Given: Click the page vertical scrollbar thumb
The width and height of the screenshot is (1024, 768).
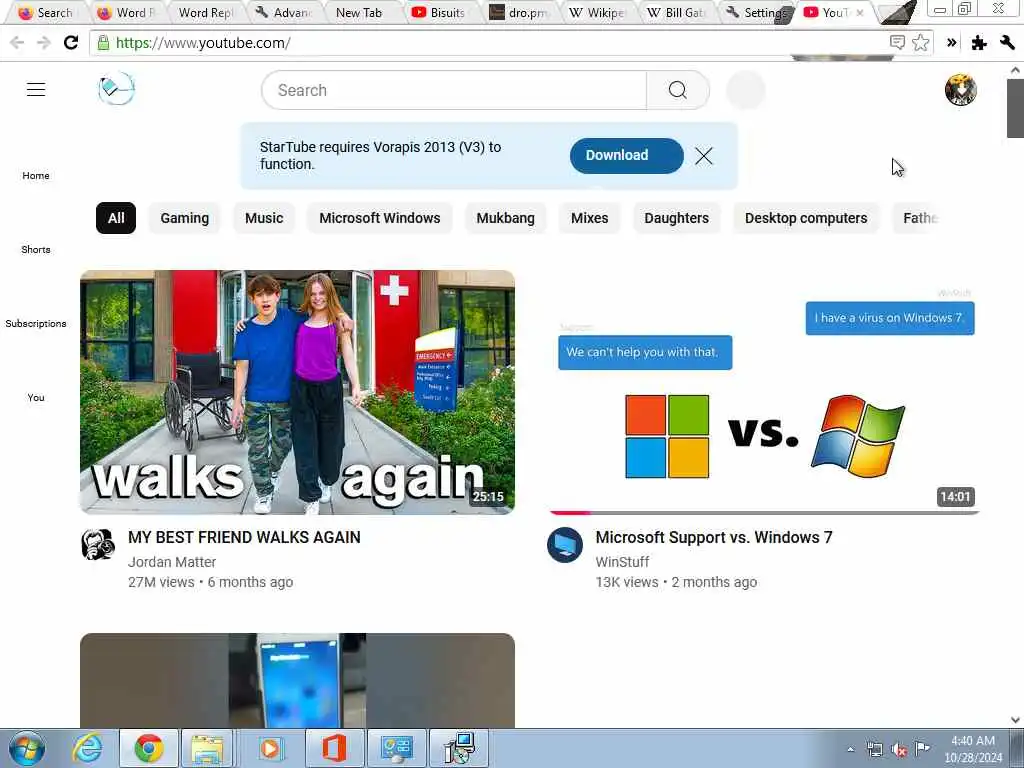Looking at the screenshot, I should pos(1015,108).
